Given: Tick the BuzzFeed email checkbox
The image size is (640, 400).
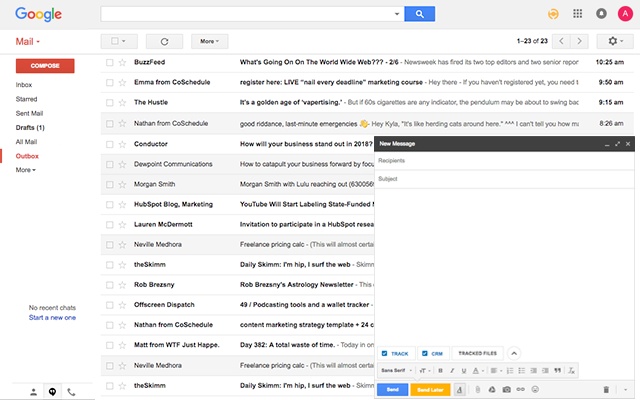Looking at the screenshot, I should 109,62.
